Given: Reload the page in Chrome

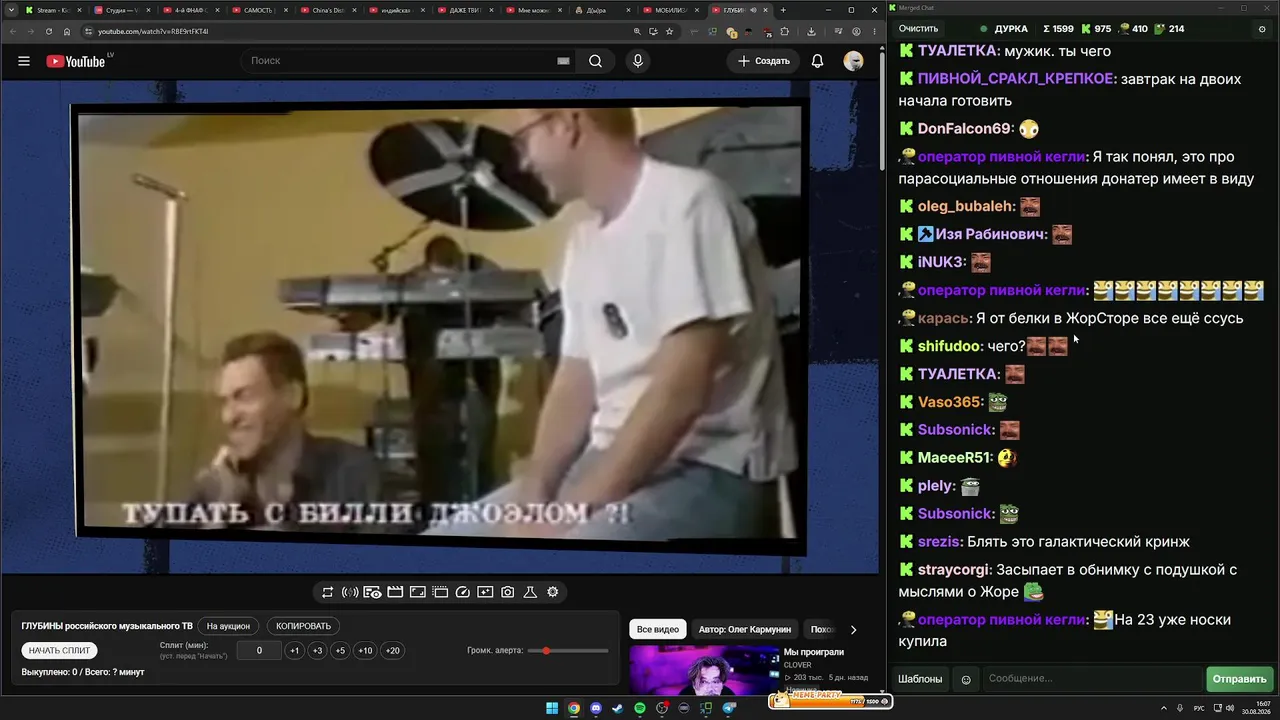Looking at the screenshot, I should pos(49,31).
